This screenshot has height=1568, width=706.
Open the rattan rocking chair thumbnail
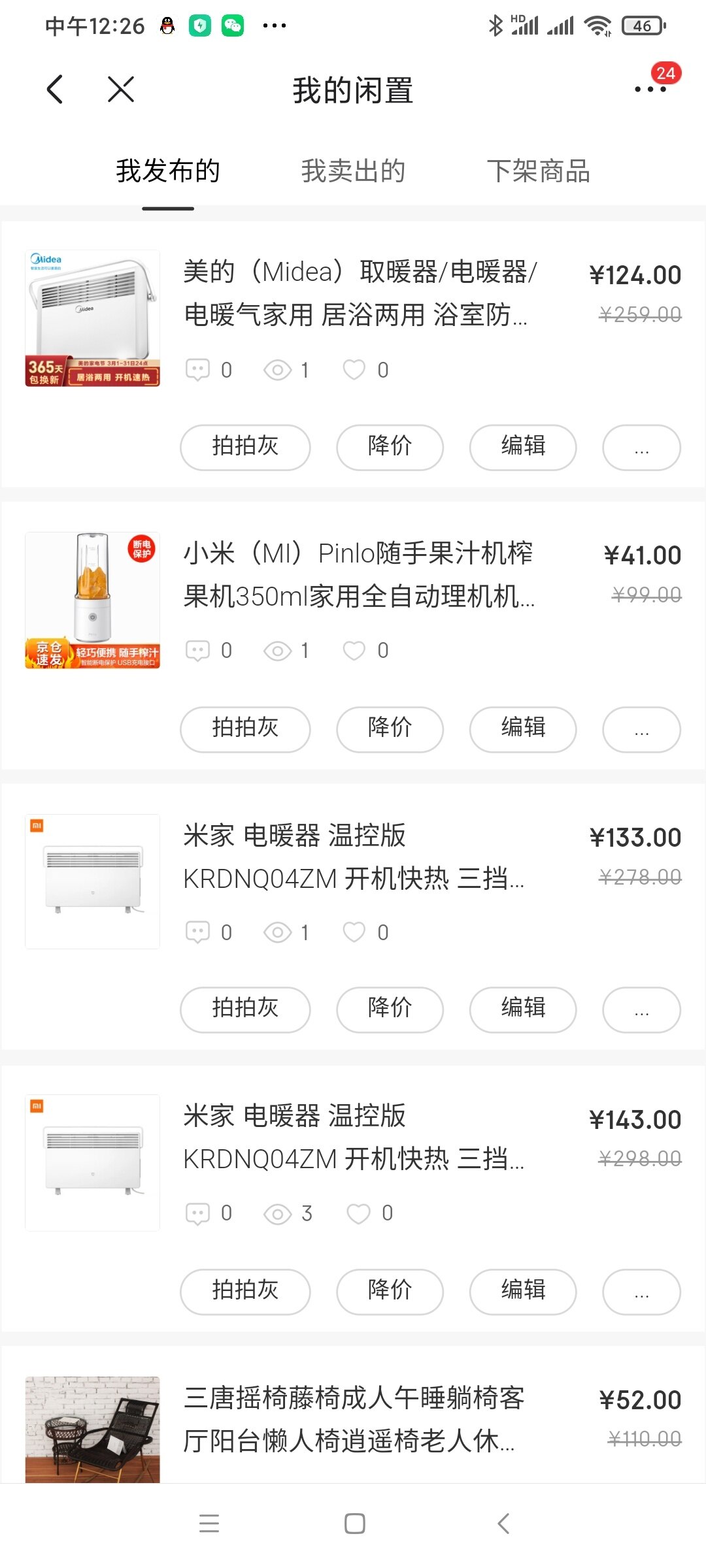click(x=92, y=1429)
